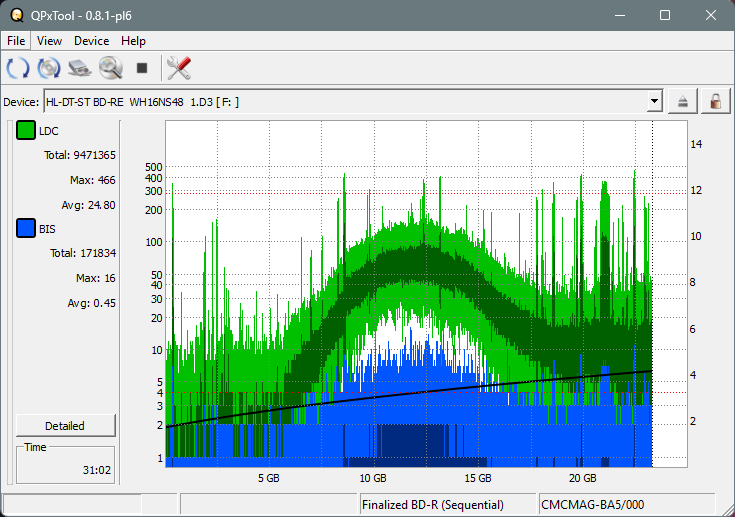Maximize the QPxTool window
This screenshot has width=735, height=517.
click(665, 15)
